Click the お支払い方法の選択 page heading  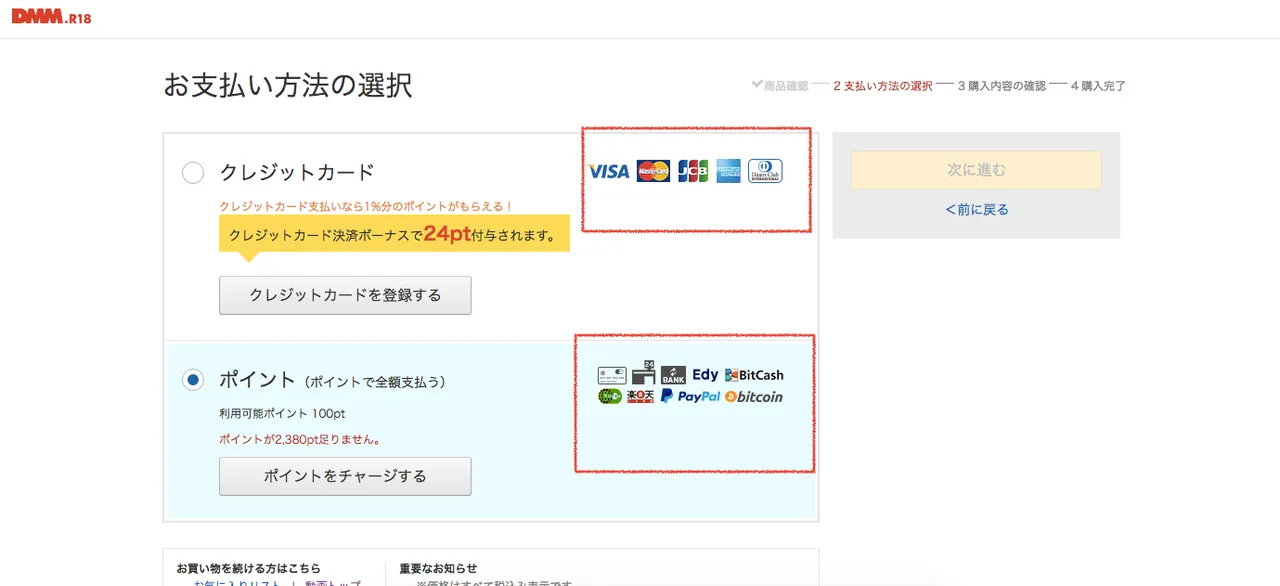[288, 86]
